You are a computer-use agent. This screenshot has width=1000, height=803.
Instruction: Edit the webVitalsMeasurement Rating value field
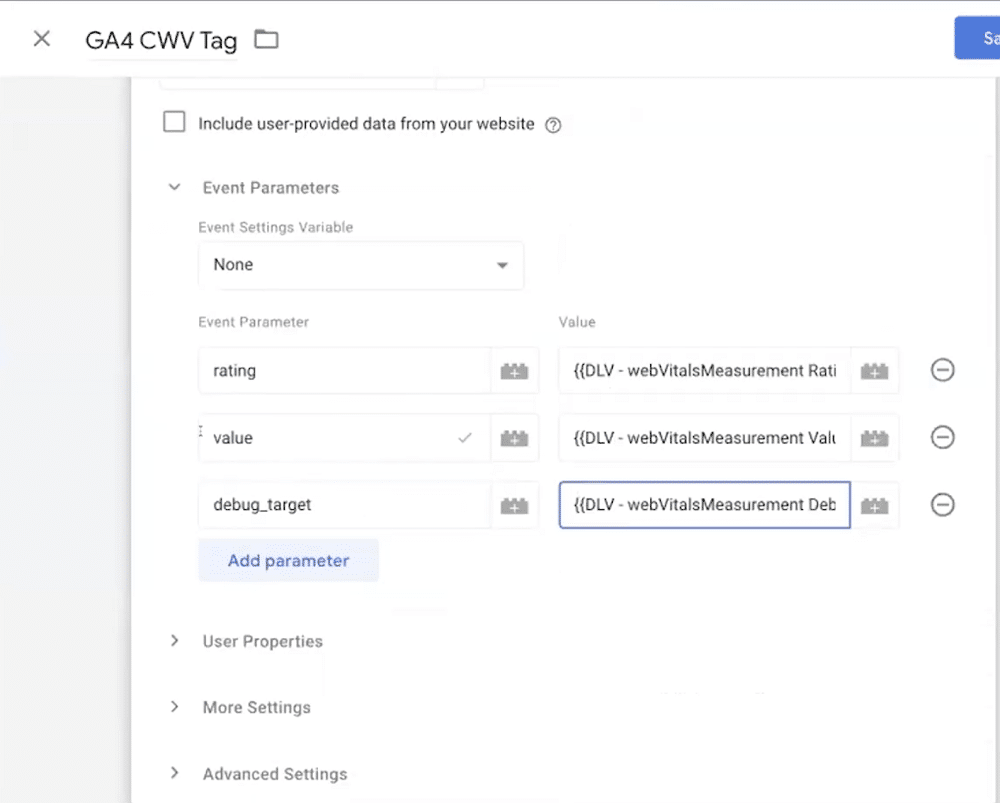705,371
